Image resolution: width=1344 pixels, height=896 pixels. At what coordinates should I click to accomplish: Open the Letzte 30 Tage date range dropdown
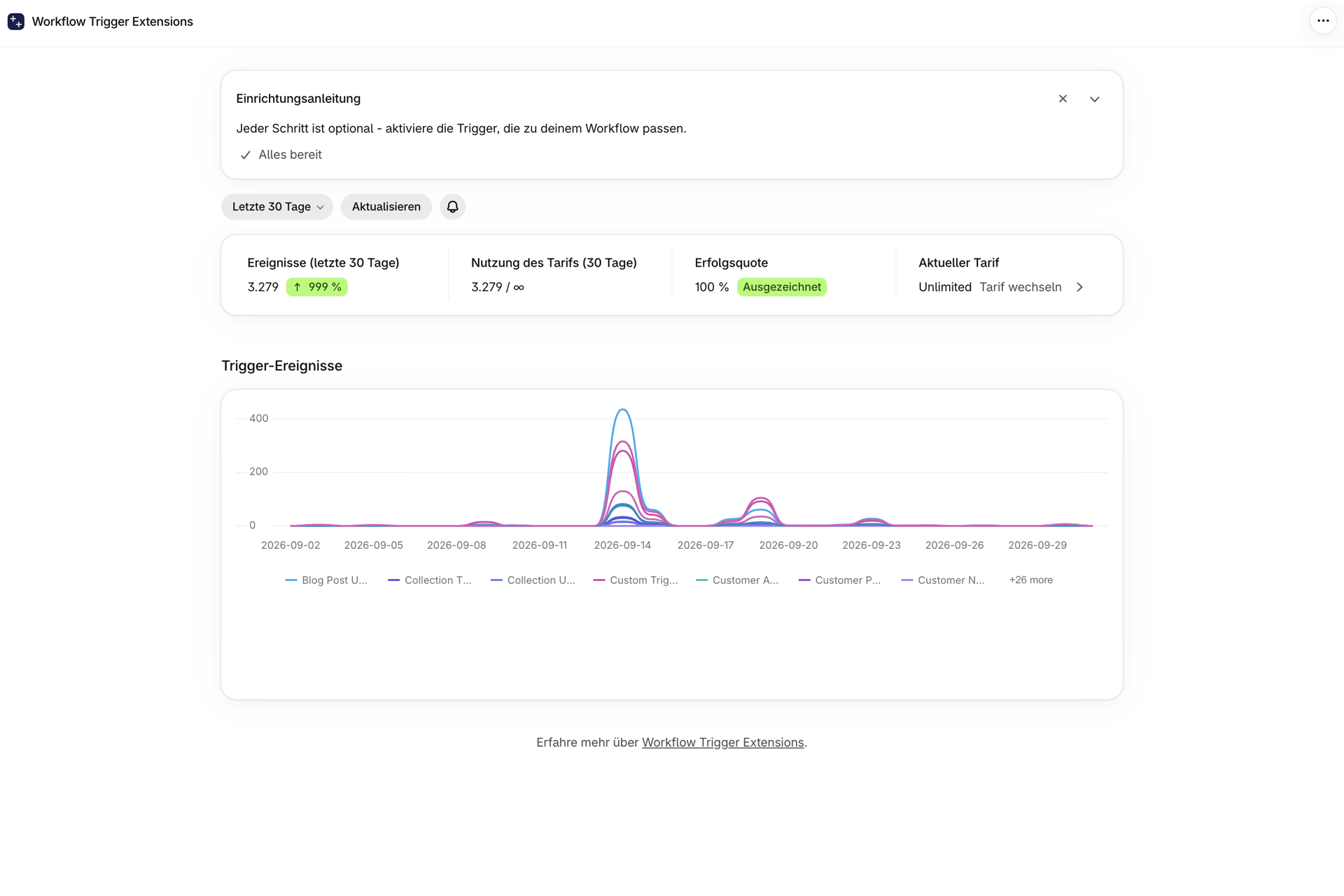click(x=277, y=206)
